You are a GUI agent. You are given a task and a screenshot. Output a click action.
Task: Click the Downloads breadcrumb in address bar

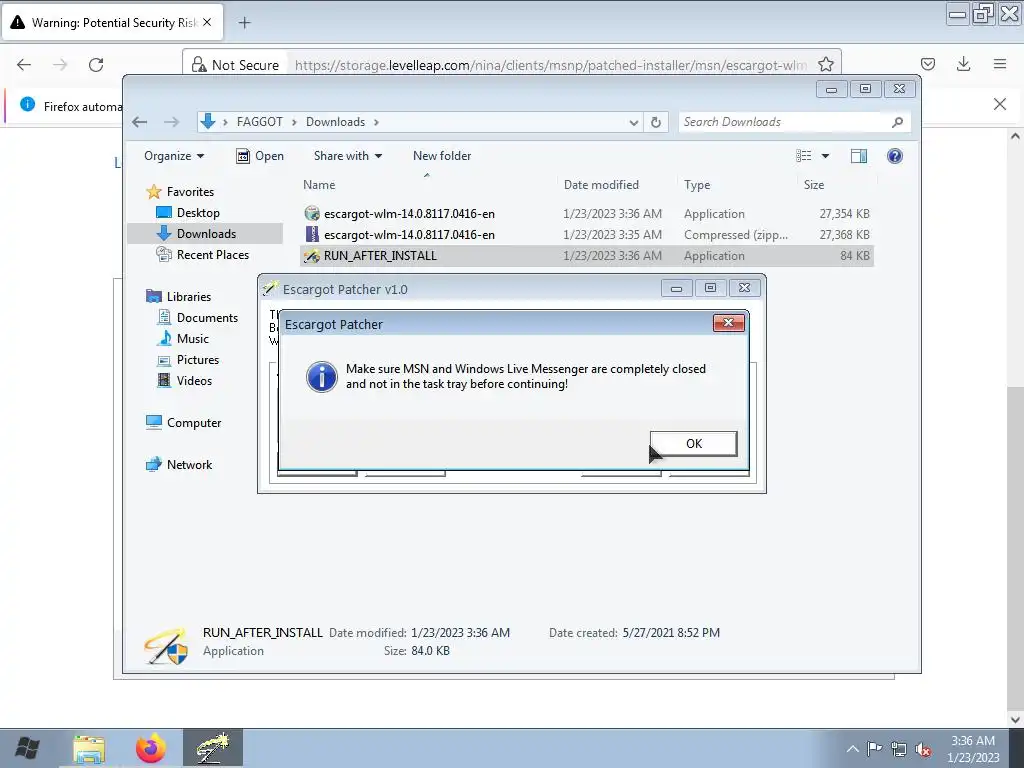click(x=335, y=122)
